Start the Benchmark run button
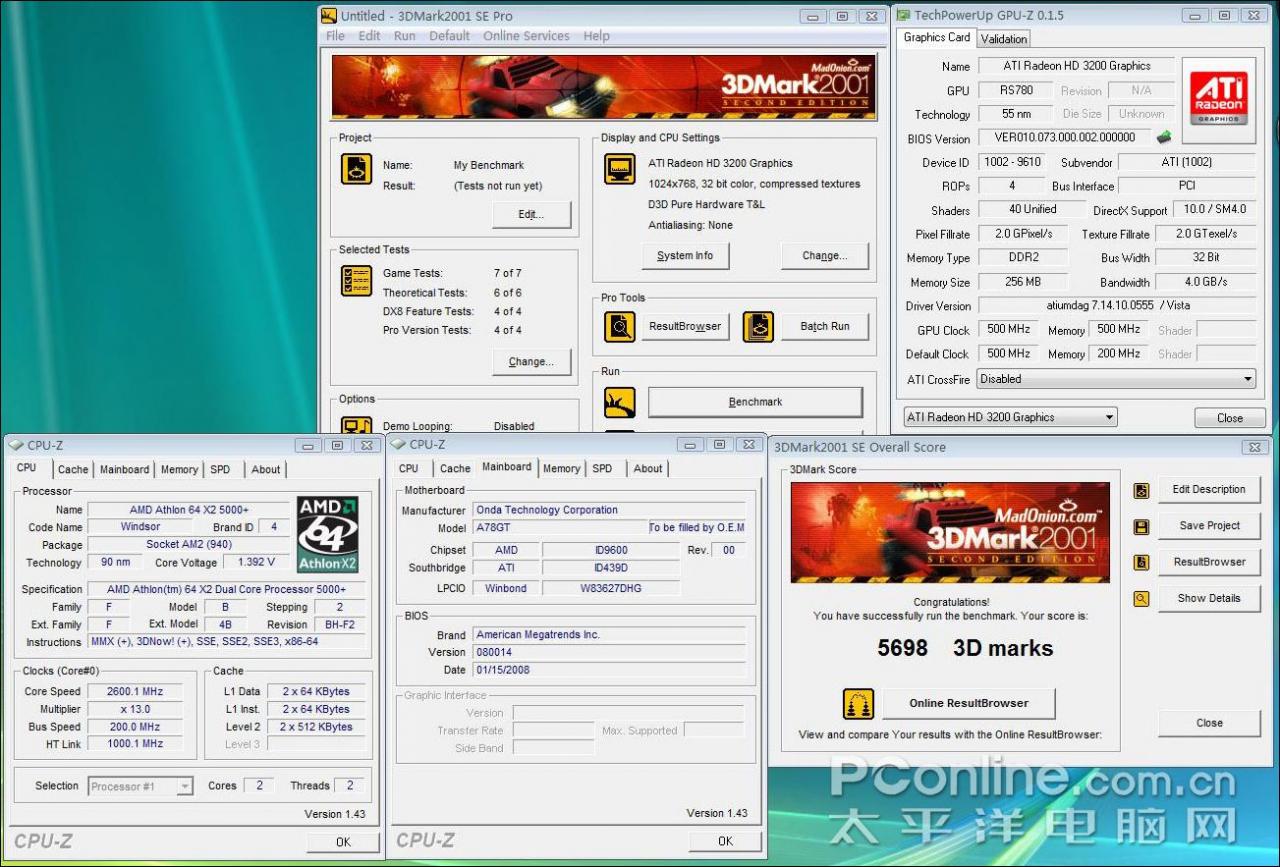 point(755,402)
